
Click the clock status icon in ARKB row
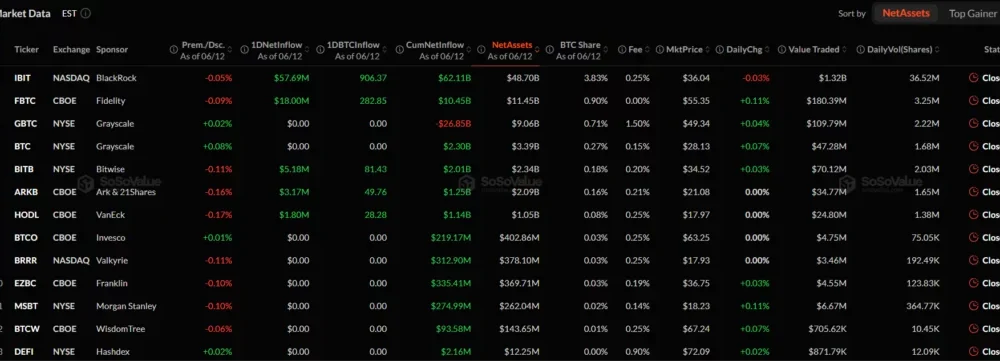[x=973, y=192]
